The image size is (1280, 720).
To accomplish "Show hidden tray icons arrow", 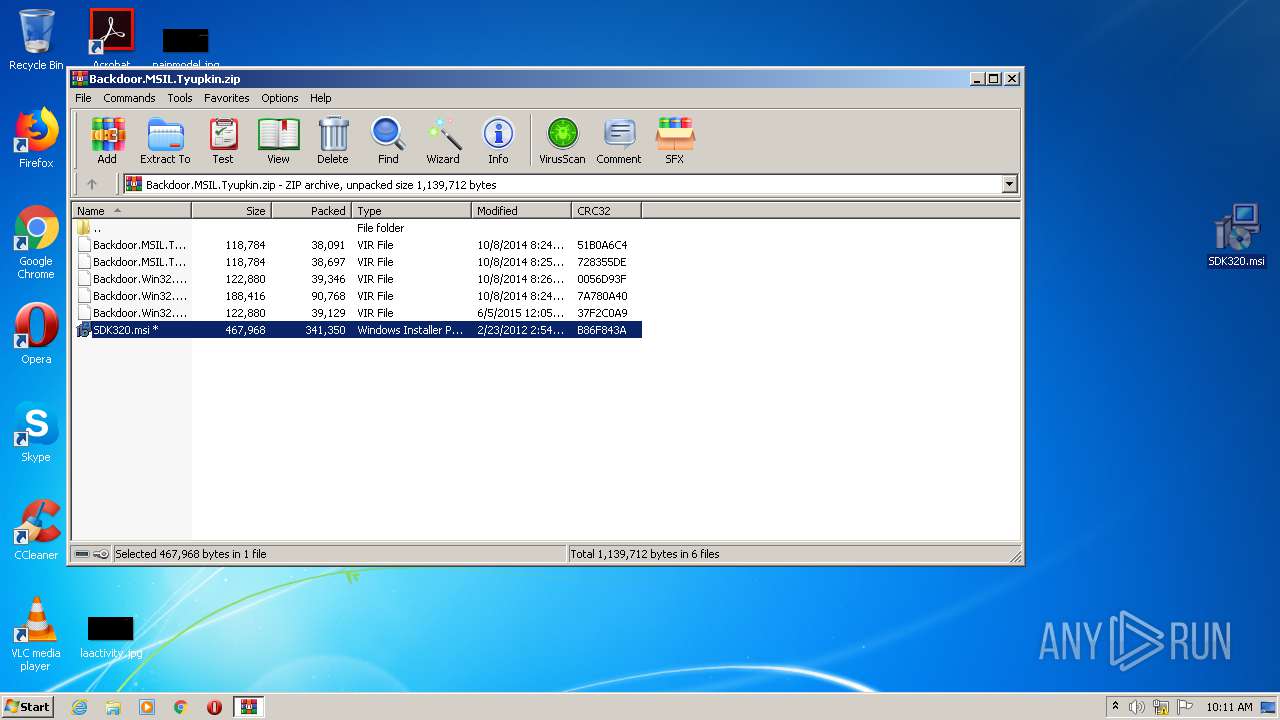I will (x=1115, y=707).
